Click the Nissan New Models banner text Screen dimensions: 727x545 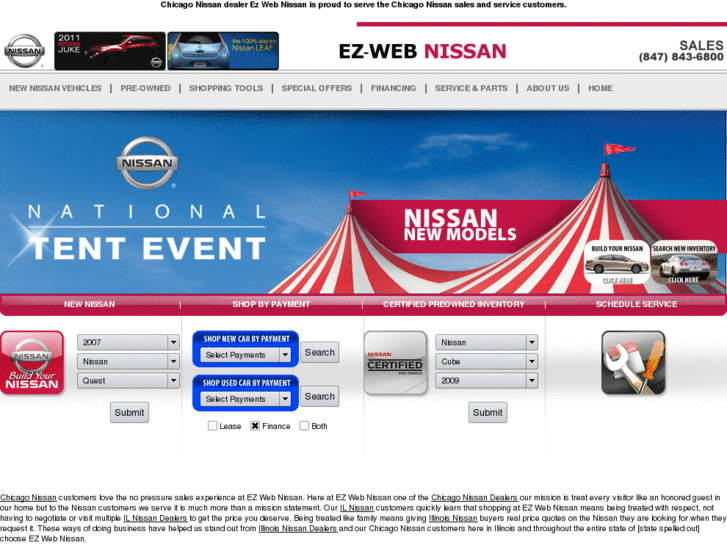(x=459, y=225)
